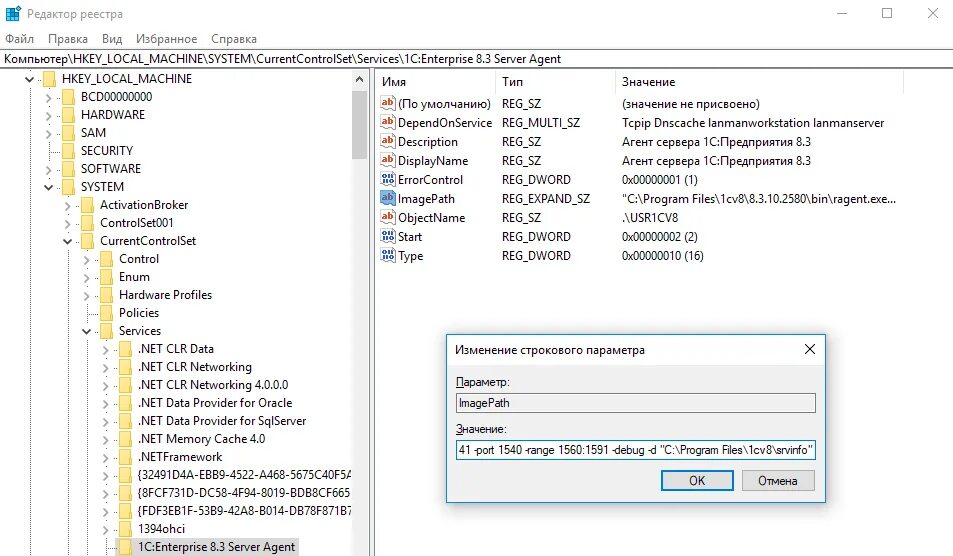Image resolution: width=953 pixels, height=556 pixels.
Task: Click the Start DWORD binary icon
Action: tap(388, 236)
